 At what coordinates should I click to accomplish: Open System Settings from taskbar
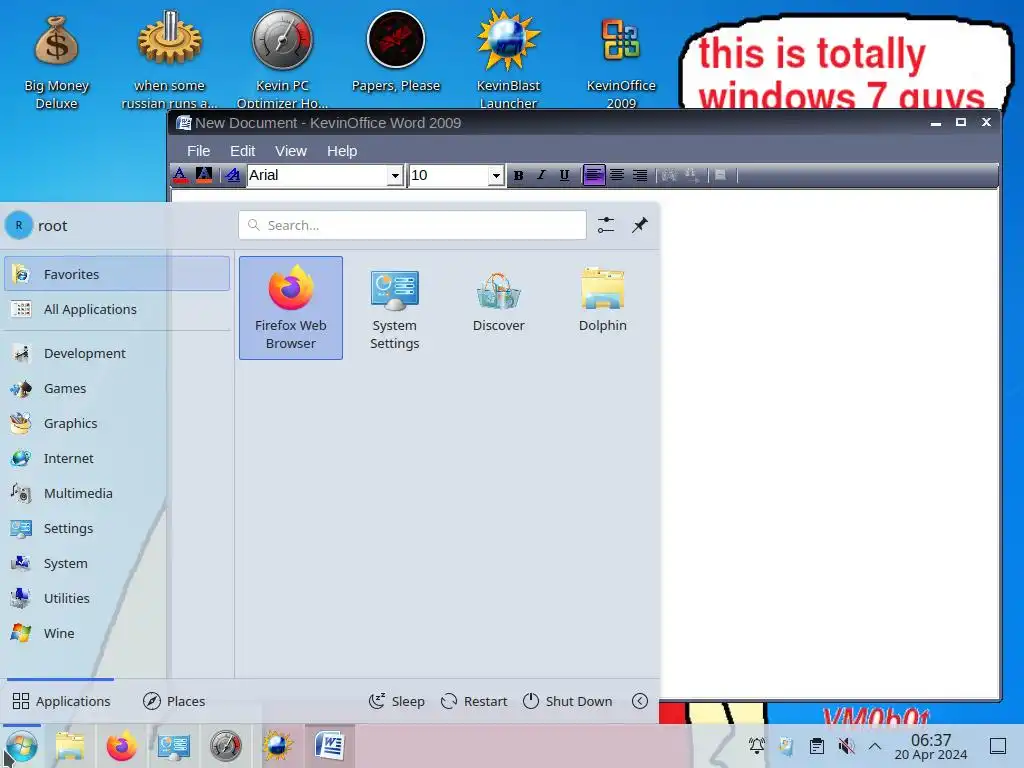174,746
